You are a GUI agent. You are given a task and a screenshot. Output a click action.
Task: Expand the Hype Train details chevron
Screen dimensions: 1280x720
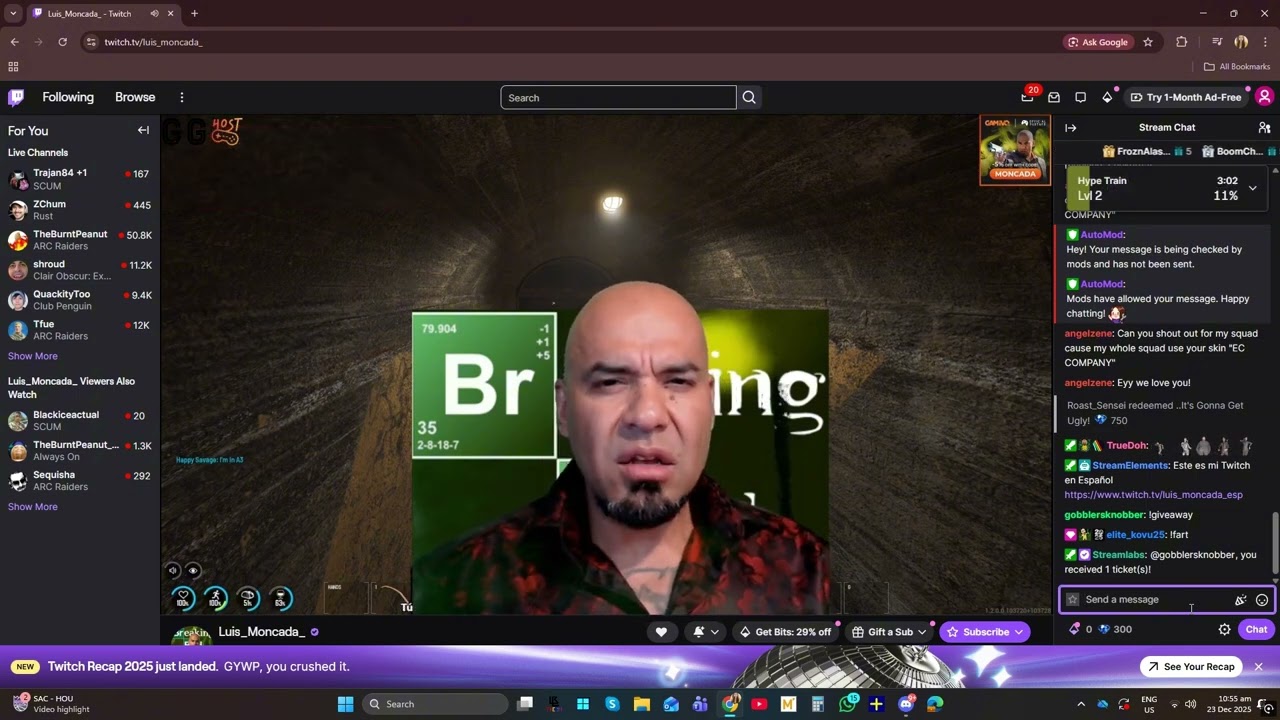tap(1252, 188)
